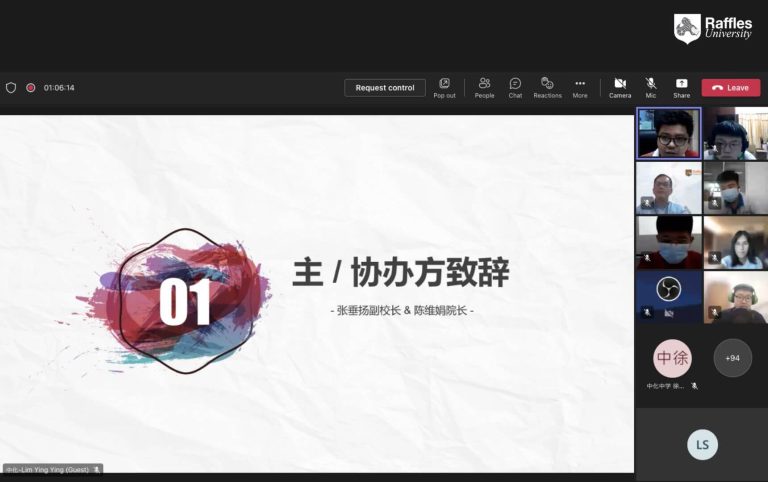
Task: Open the meeting Chat
Action: pyautogui.click(x=515, y=87)
